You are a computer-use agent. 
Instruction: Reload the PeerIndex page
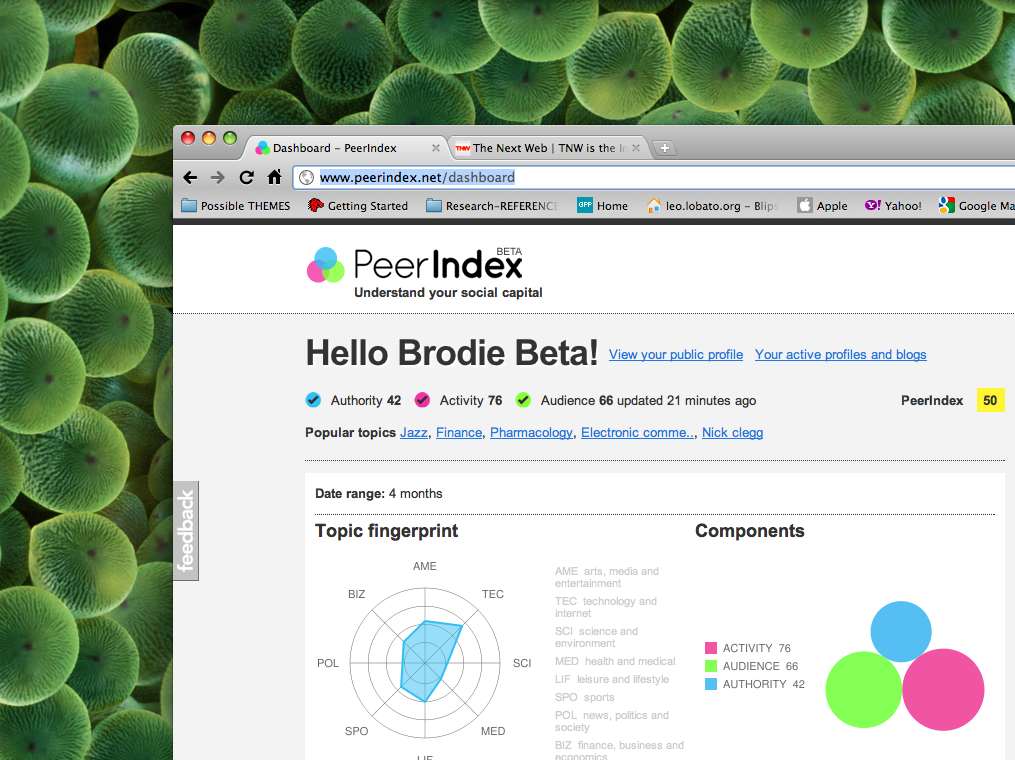(x=246, y=177)
